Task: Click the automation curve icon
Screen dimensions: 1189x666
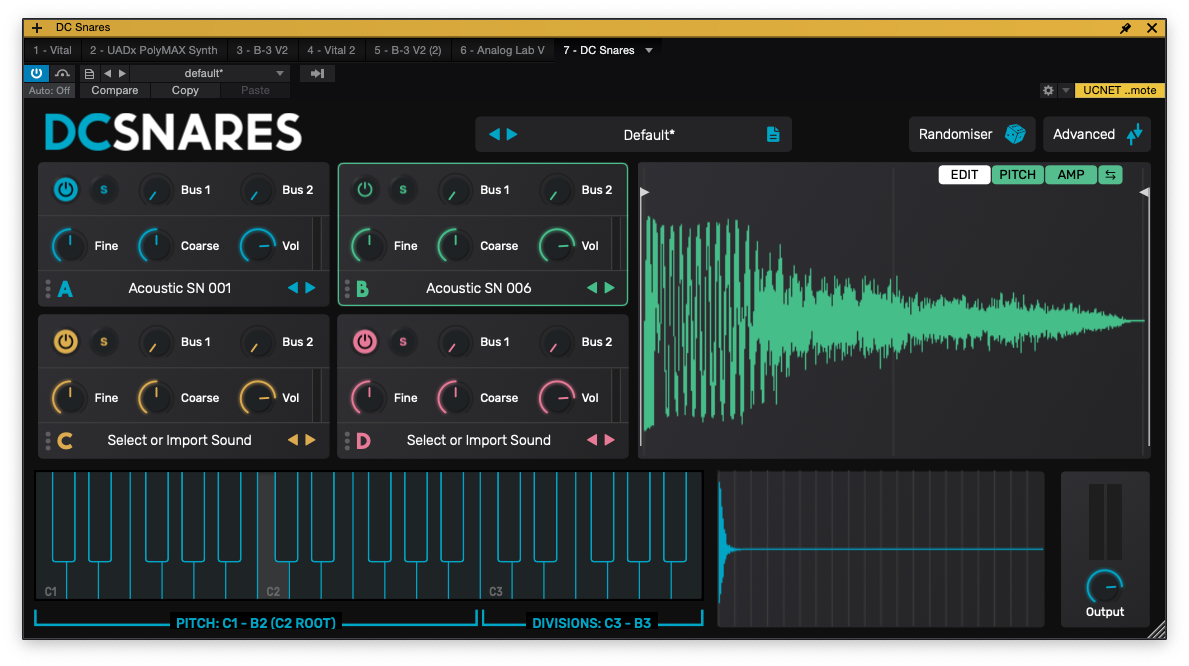Action: [62, 74]
